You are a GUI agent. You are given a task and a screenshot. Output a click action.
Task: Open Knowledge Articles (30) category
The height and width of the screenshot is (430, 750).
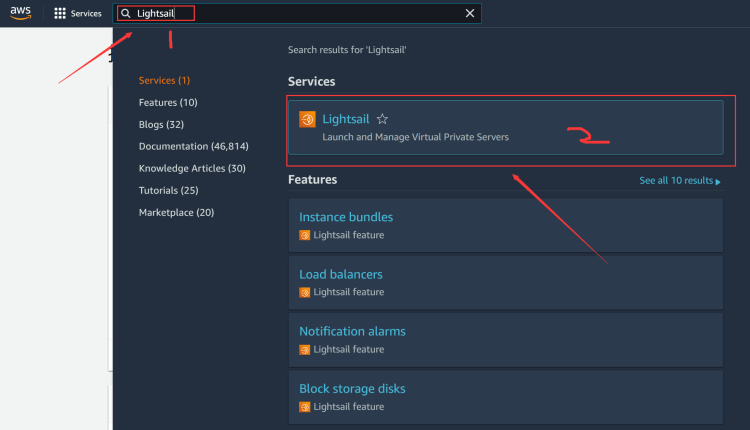(192, 168)
